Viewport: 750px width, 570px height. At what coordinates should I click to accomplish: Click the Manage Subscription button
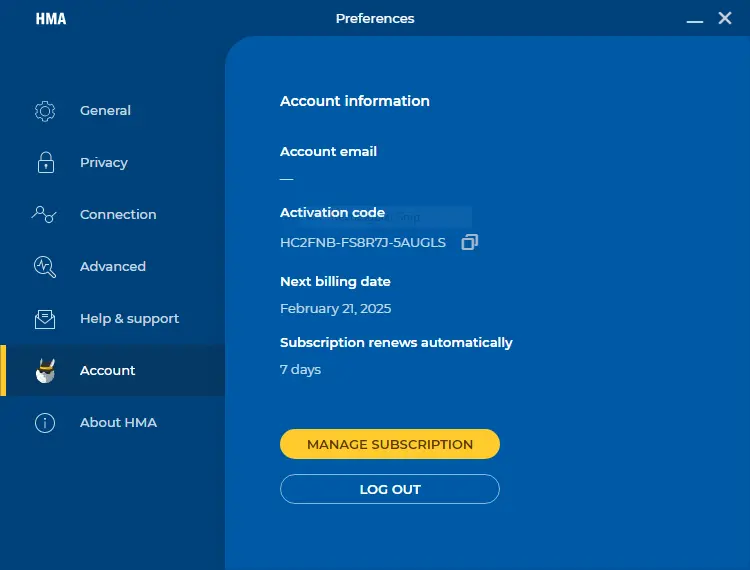(390, 444)
